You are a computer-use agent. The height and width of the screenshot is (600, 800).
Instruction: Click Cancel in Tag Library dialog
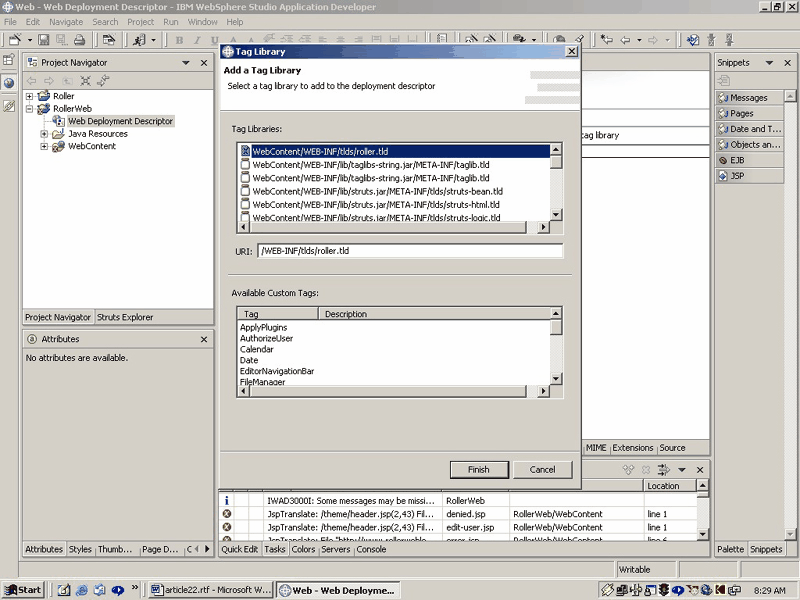[x=542, y=470]
